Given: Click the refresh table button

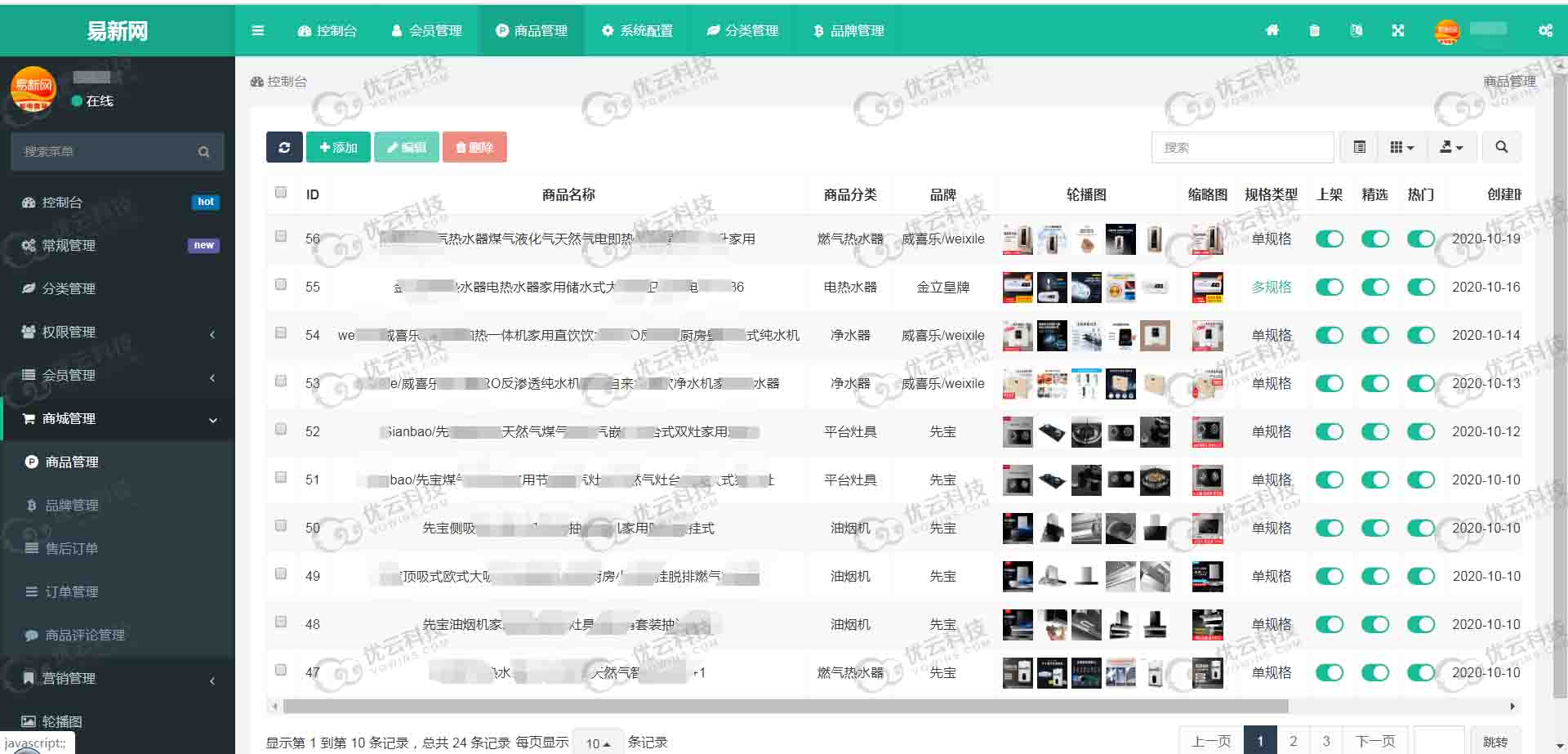Looking at the screenshot, I should click(284, 147).
